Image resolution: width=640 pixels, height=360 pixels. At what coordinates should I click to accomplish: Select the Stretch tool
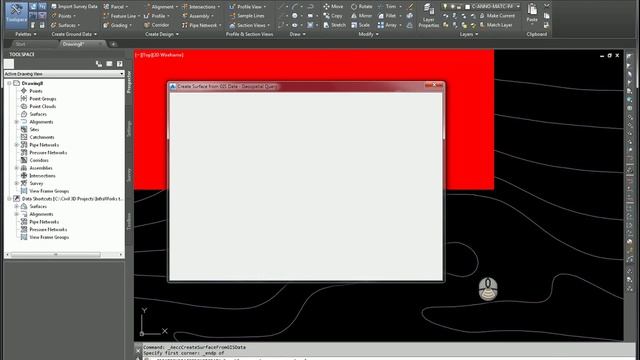(x=334, y=25)
